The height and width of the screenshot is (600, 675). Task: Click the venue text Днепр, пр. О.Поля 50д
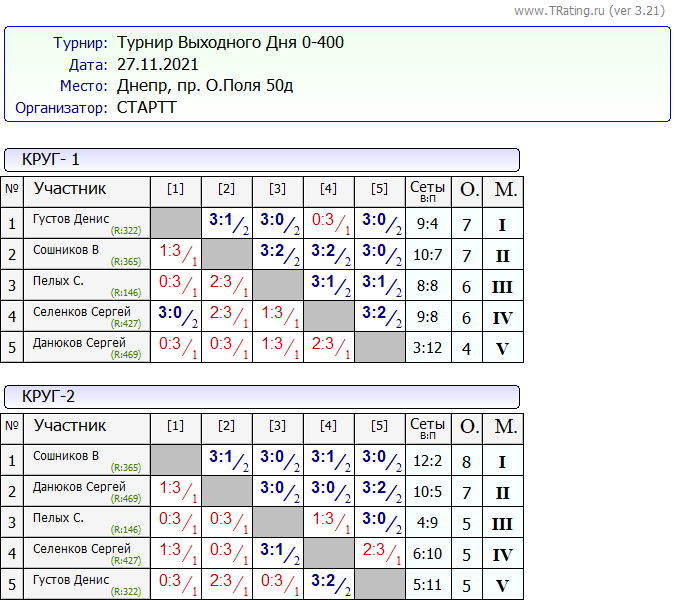point(205,86)
